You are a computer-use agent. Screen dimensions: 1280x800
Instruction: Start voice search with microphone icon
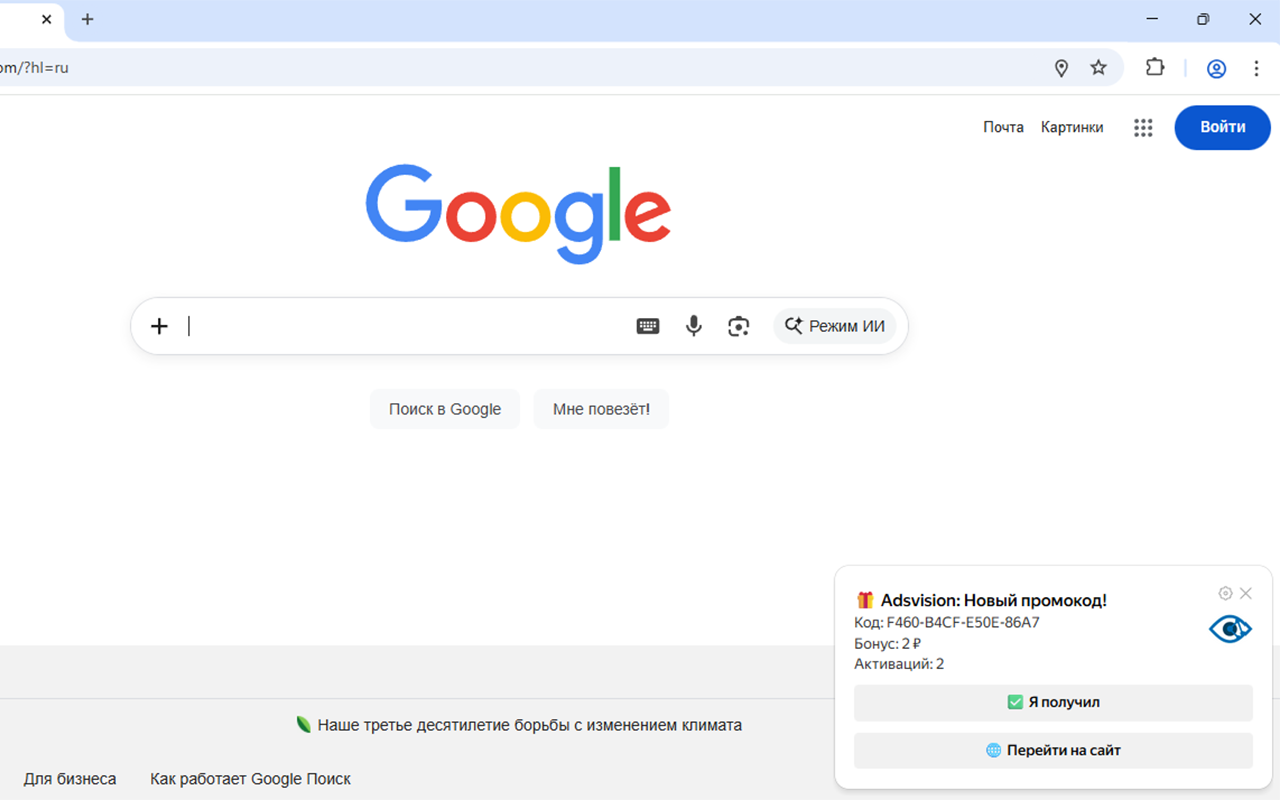click(x=693, y=326)
